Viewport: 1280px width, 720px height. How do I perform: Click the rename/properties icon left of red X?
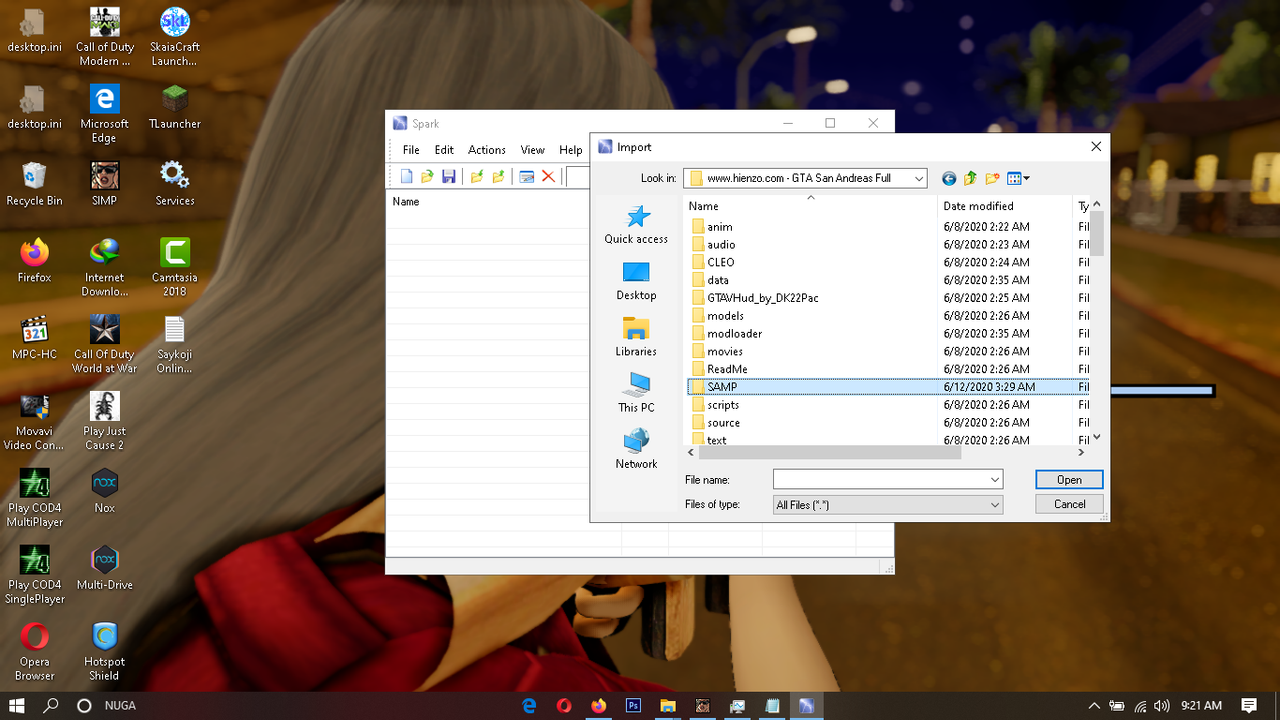click(526, 177)
